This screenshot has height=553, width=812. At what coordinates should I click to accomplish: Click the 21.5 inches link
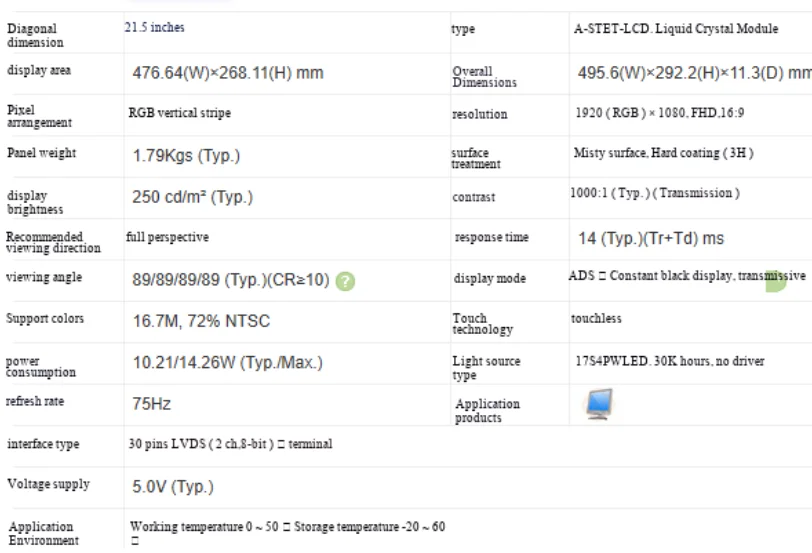(154, 27)
